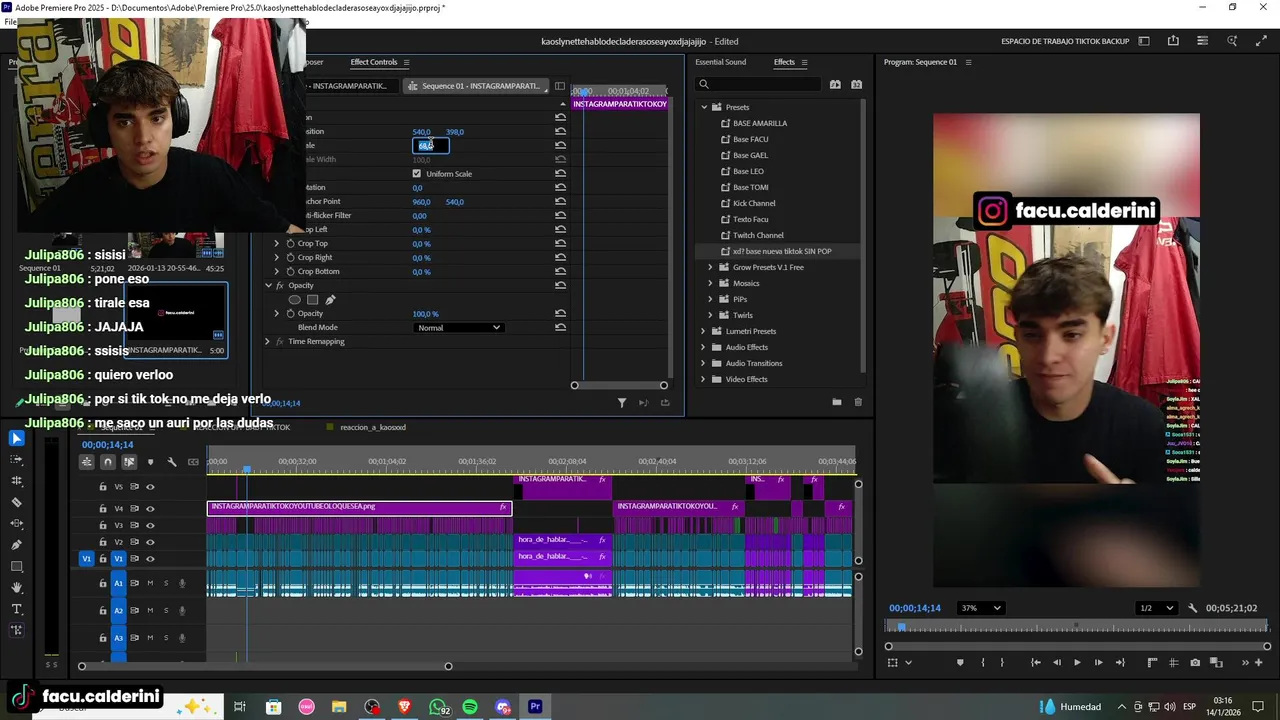Viewport: 1280px width, 720px height.
Task: Enable voice-over record on A3
Action: point(182,638)
